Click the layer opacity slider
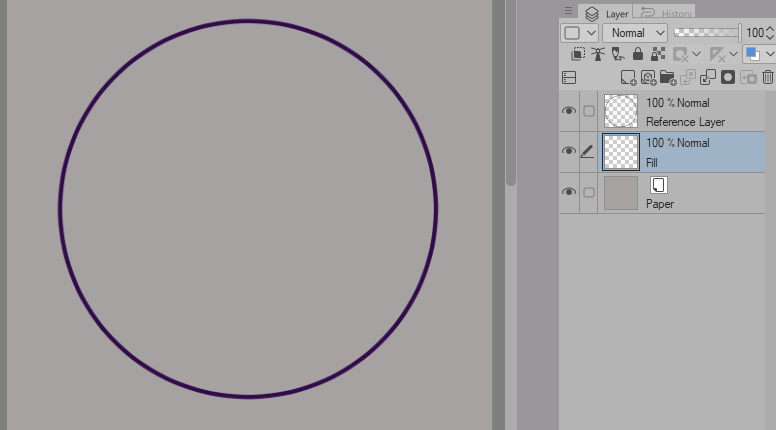776x430 pixels. (707, 33)
